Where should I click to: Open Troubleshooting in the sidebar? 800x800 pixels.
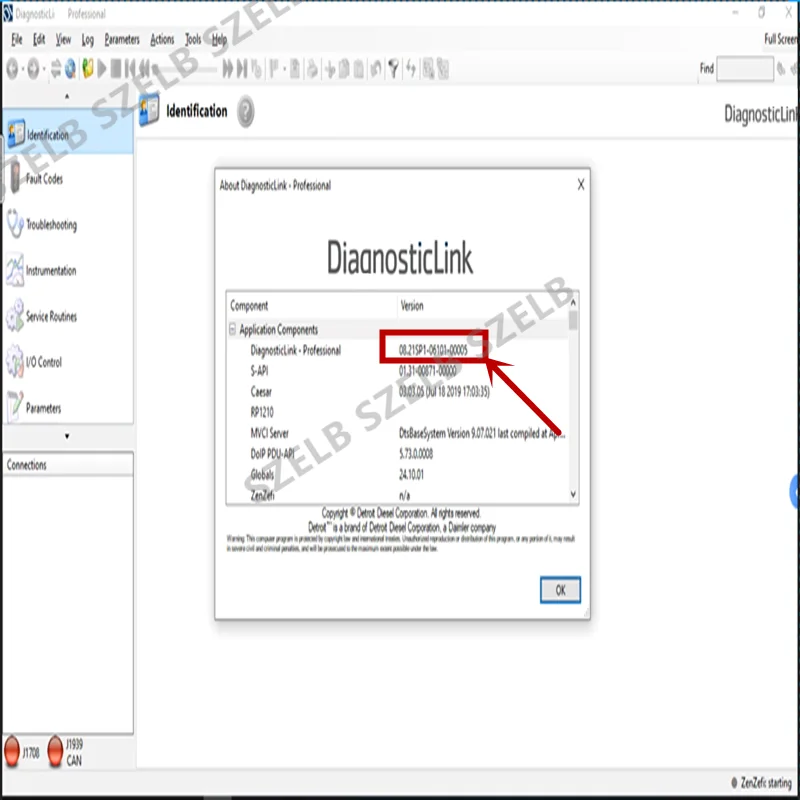click(x=68, y=224)
